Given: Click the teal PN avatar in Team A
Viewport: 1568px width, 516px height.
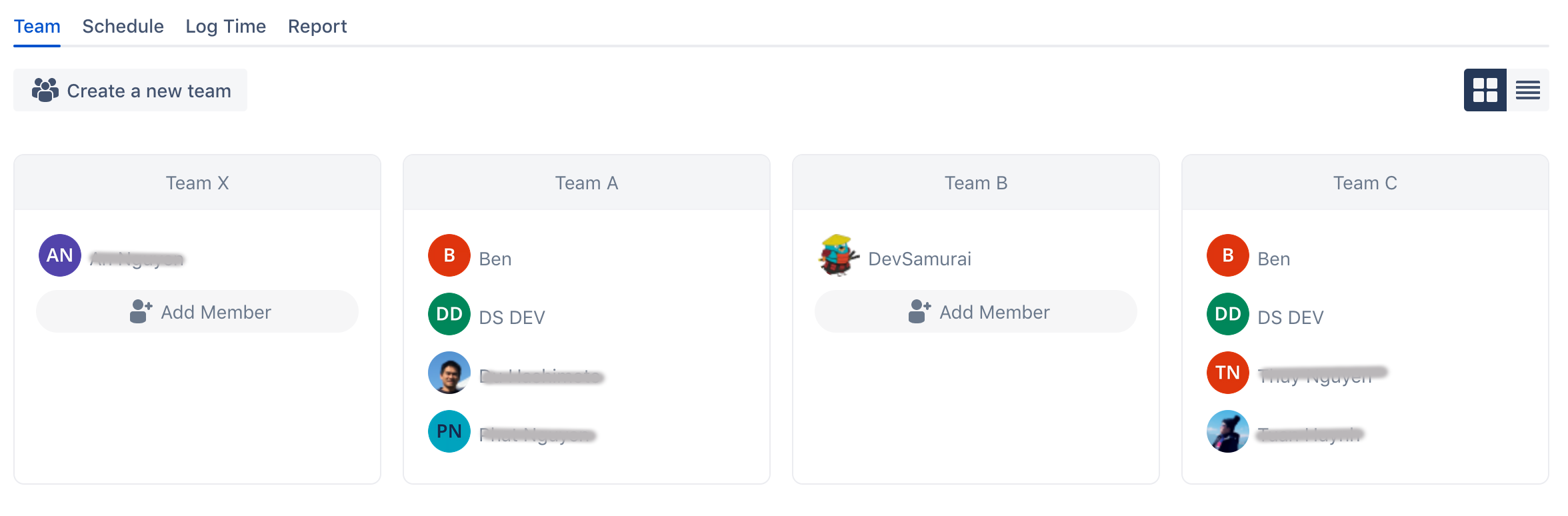Looking at the screenshot, I should click(449, 431).
